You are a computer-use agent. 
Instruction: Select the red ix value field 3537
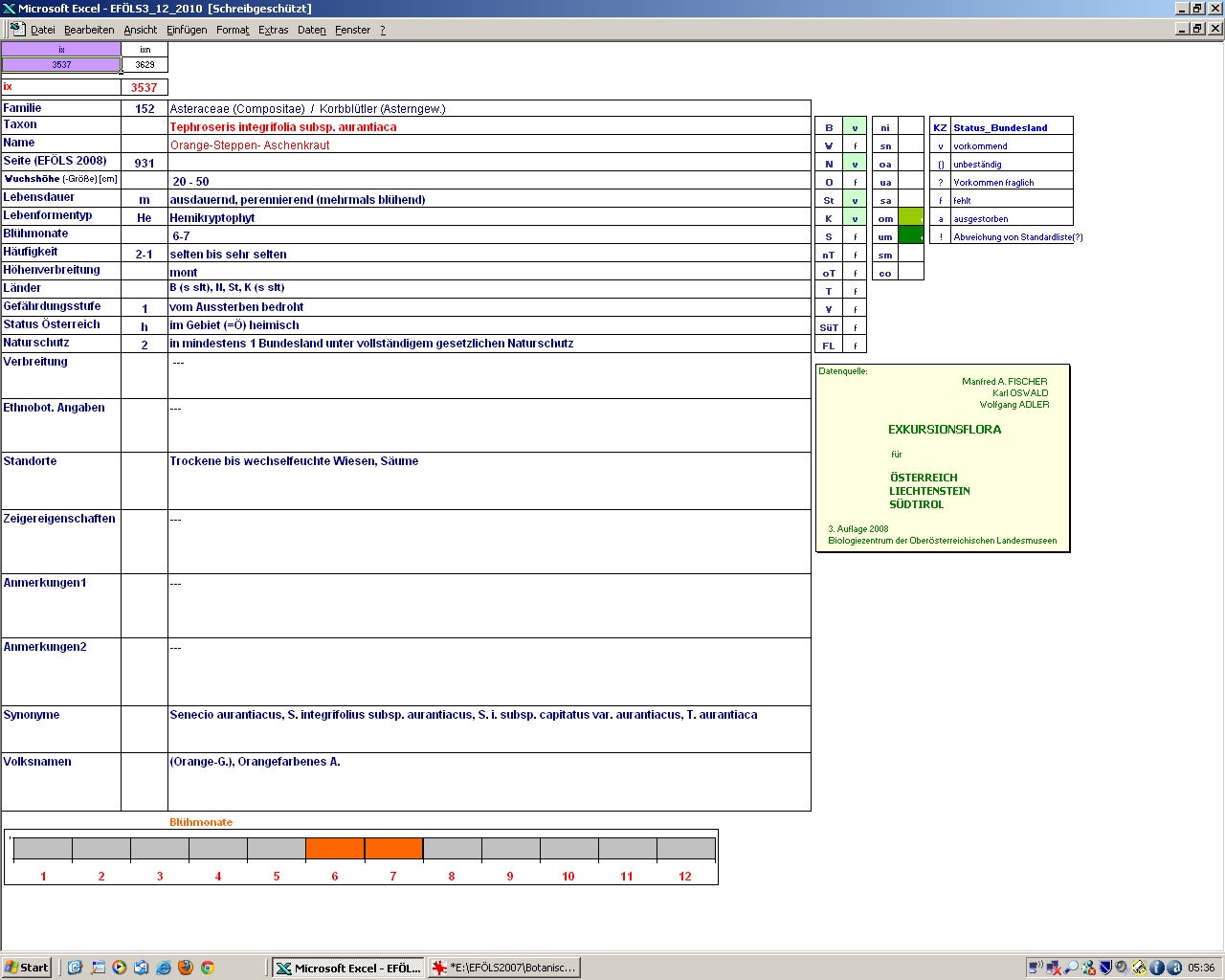point(145,87)
